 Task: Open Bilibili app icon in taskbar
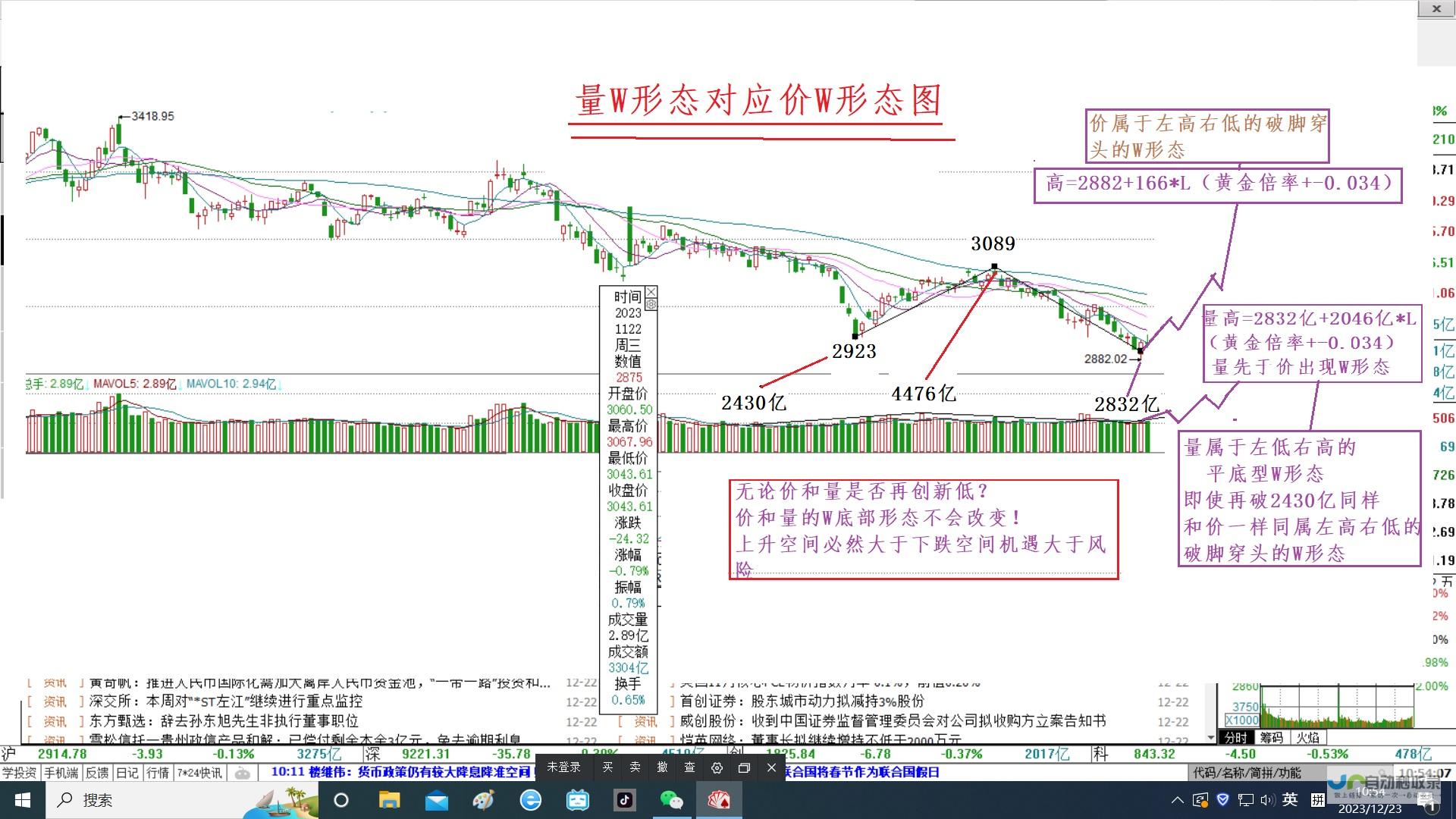click(577, 800)
